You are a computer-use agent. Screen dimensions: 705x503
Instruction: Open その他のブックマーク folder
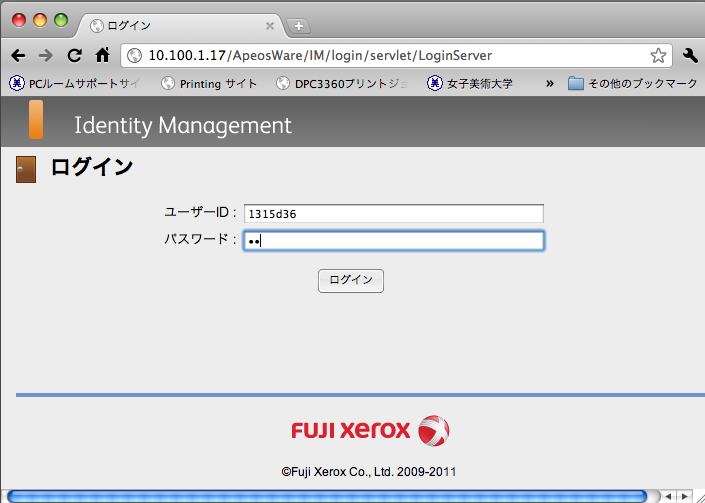pos(631,84)
